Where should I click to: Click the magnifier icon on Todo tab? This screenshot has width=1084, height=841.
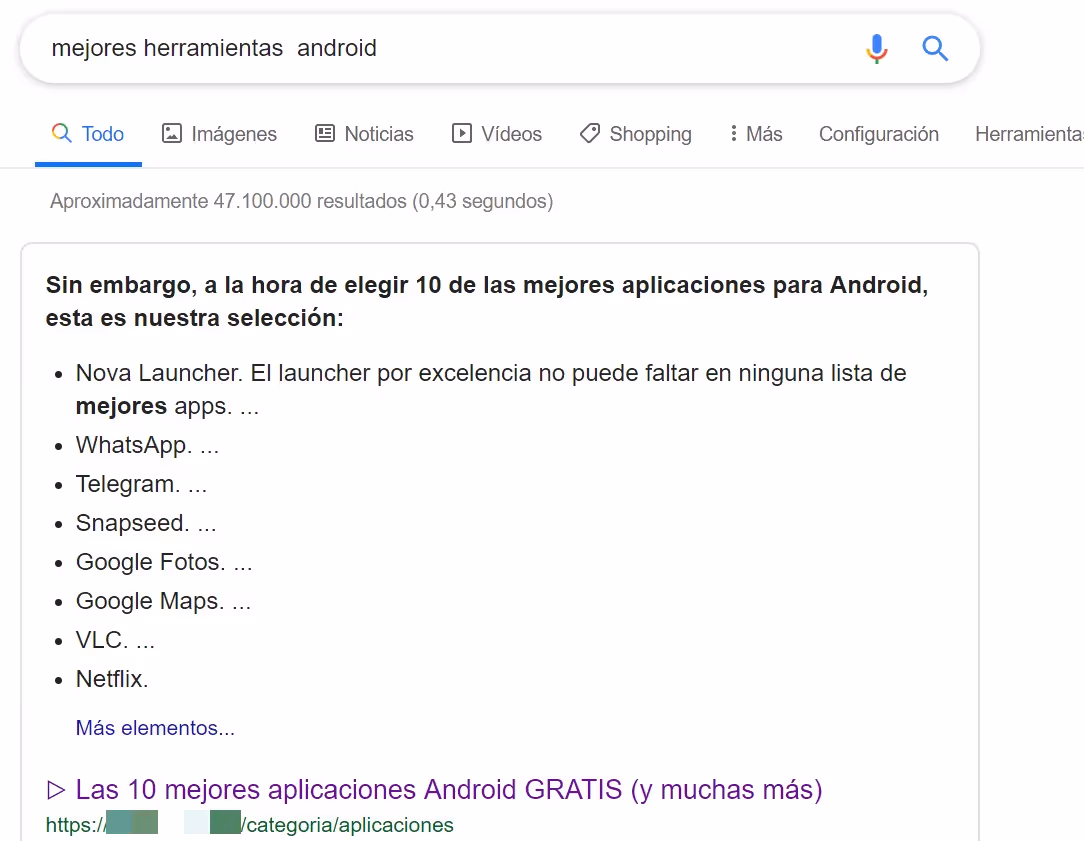click(x=62, y=133)
